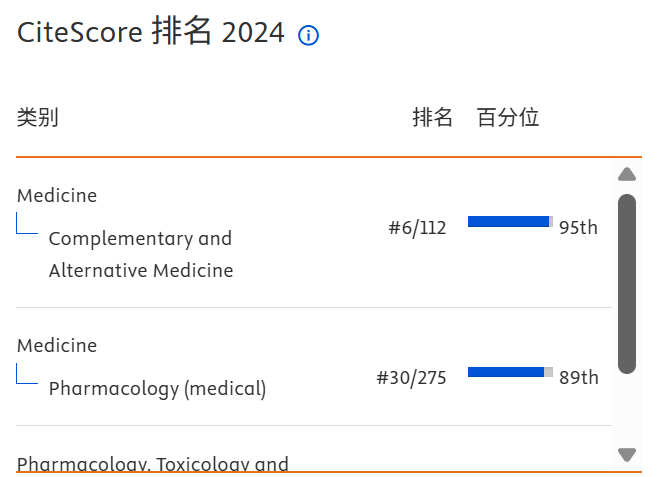Click the CiteScore info icon

[x=308, y=36]
